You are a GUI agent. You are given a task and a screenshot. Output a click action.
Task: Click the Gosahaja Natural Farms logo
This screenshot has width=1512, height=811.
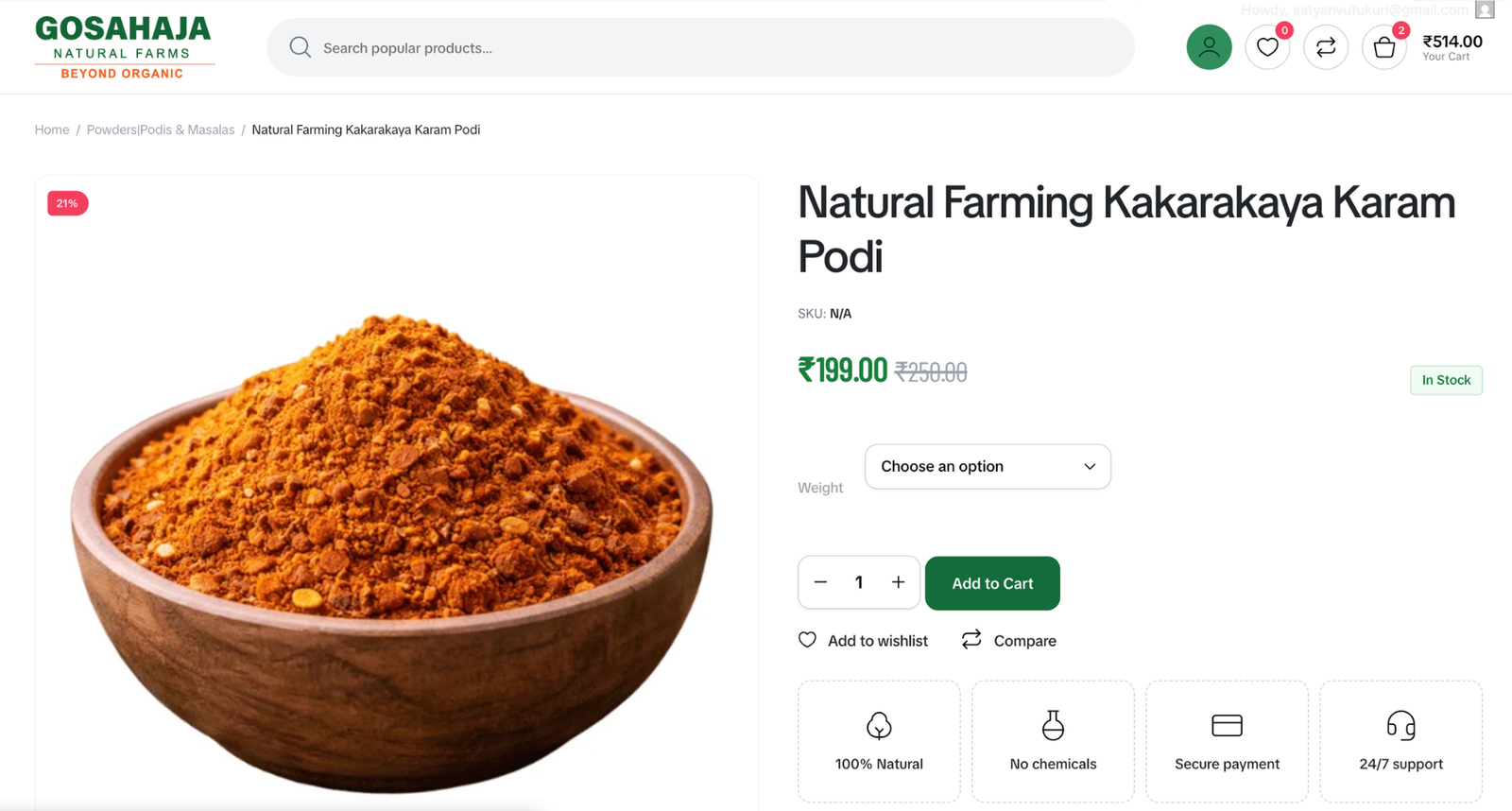(x=123, y=47)
